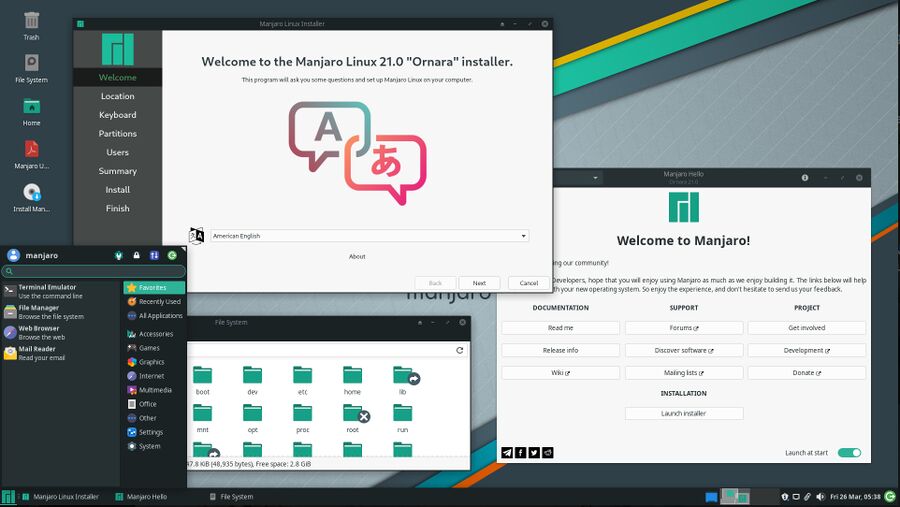Click the show desktop icon on taskbar

click(x=711, y=497)
